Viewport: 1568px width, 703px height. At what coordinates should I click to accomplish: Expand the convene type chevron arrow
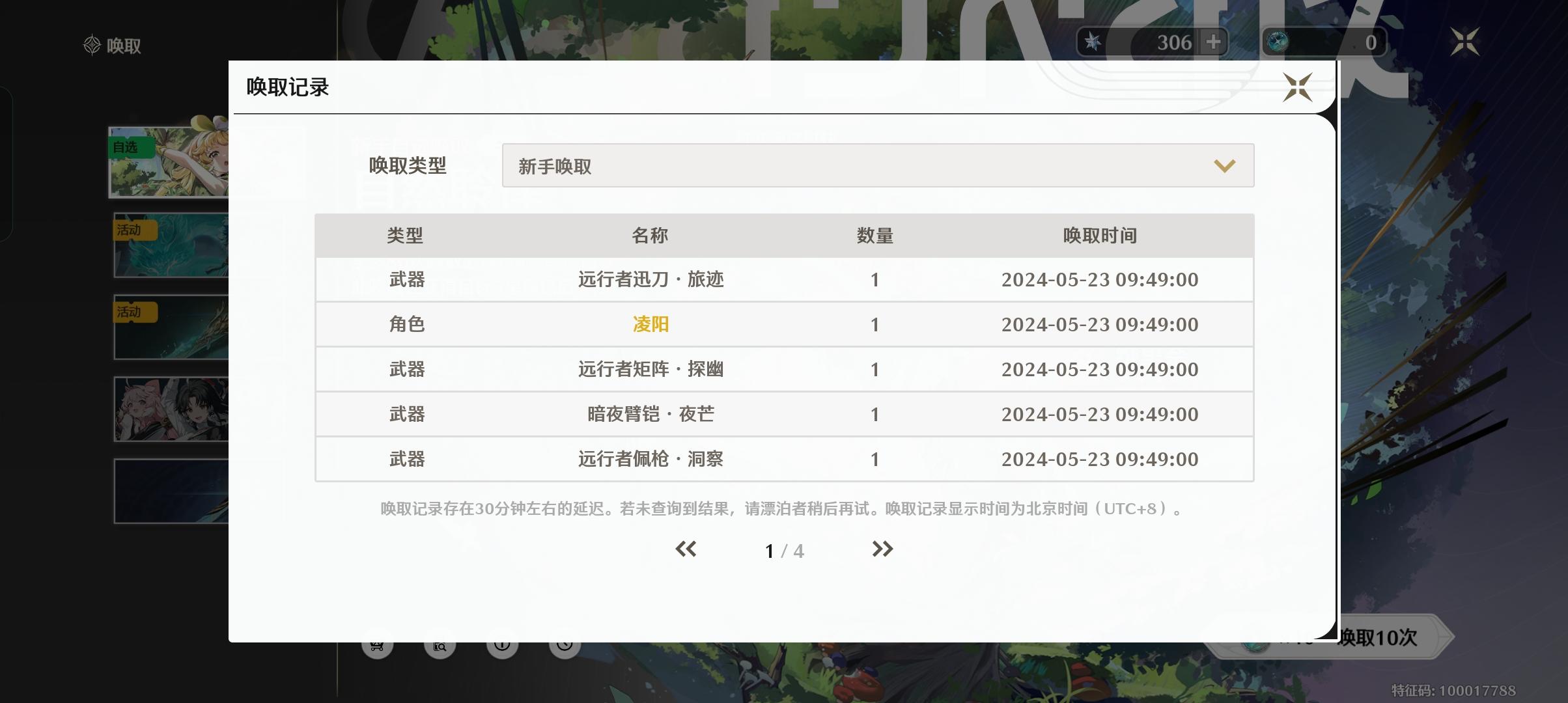point(1224,166)
